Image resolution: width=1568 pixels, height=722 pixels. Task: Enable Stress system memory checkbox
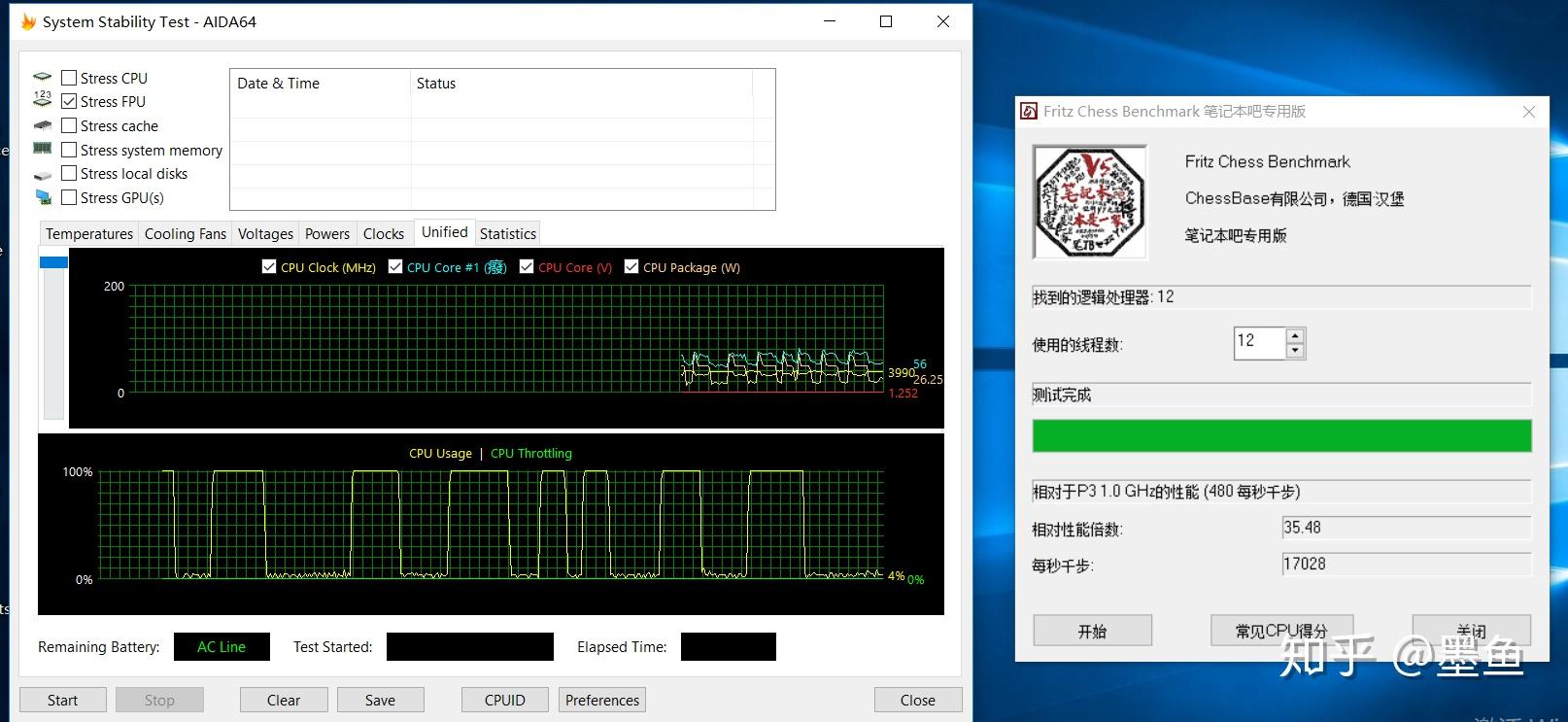point(69,150)
